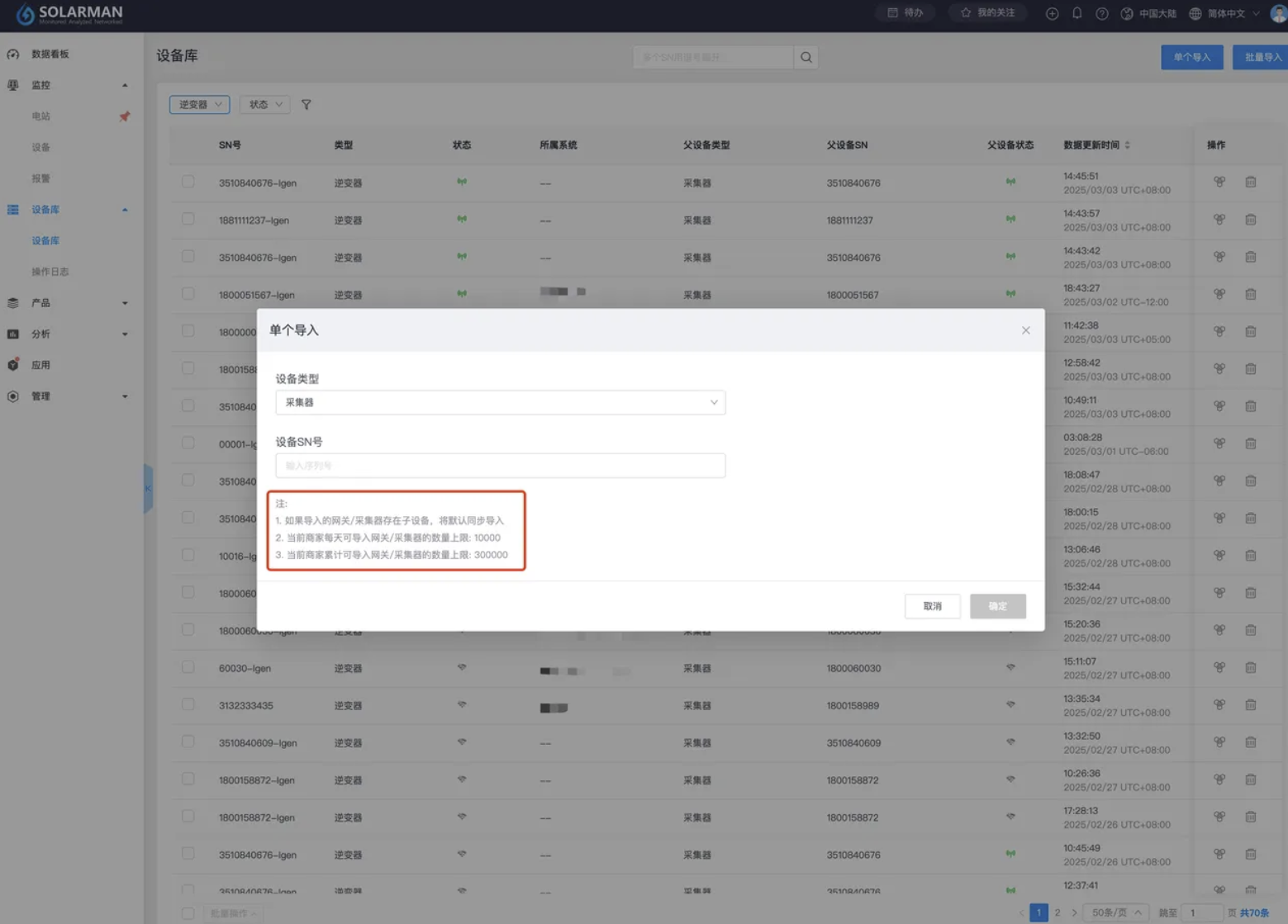This screenshot has width=1288, height=924.
Task: Click the 待办 button in the top bar
Action: (x=905, y=13)
